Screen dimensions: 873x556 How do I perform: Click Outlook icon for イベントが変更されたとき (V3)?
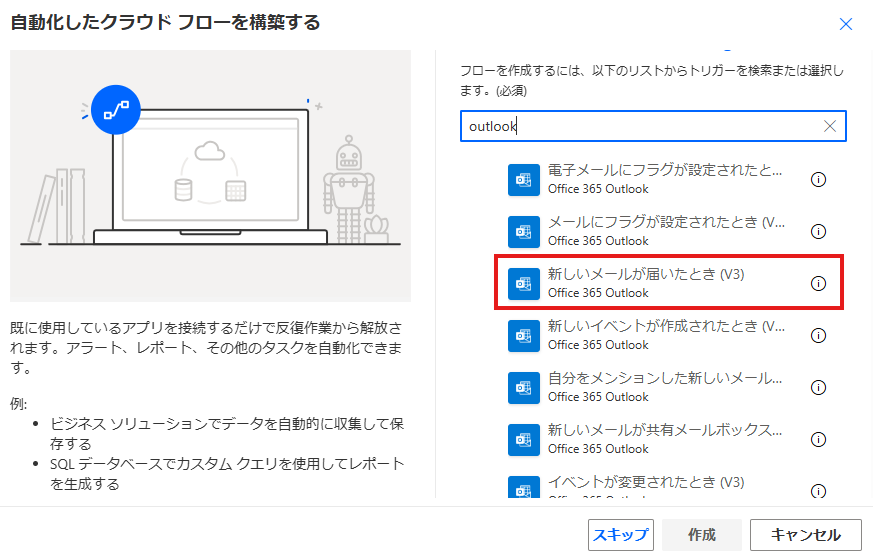coord(523,487)
